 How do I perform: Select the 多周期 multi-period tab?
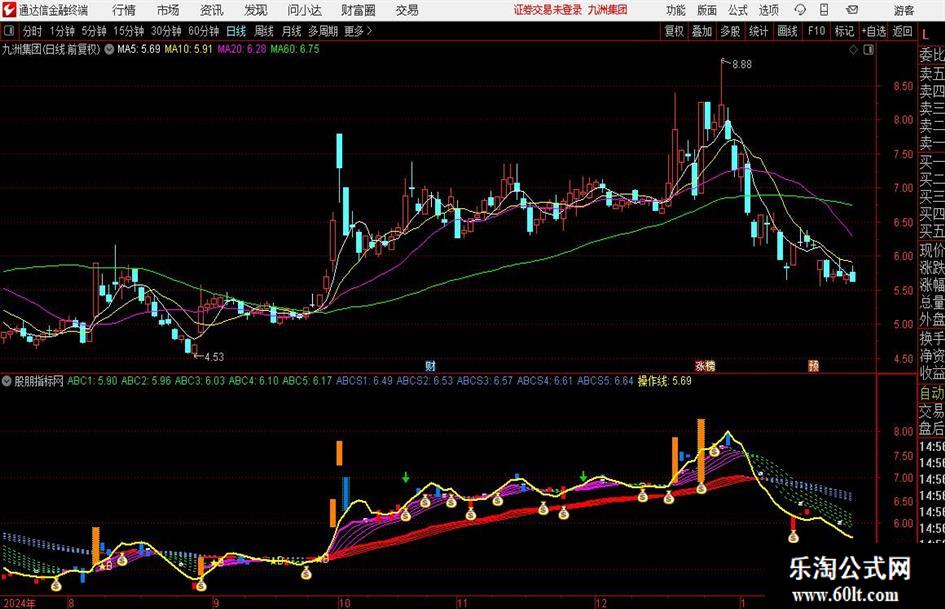[x=323, y=31]
